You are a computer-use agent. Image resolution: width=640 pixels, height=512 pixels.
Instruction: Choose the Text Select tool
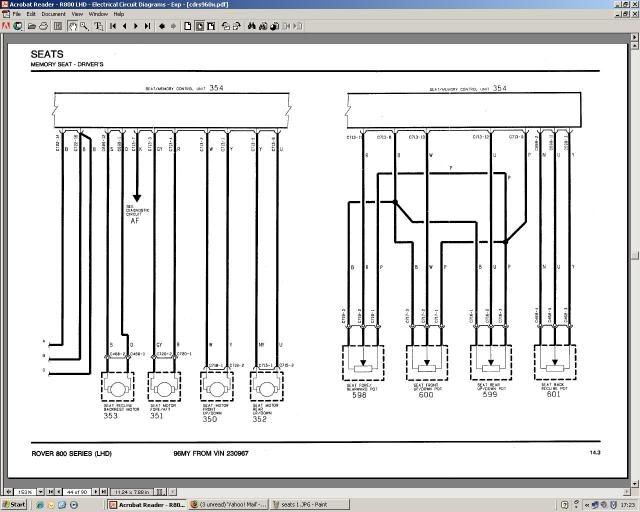point(100,26)
